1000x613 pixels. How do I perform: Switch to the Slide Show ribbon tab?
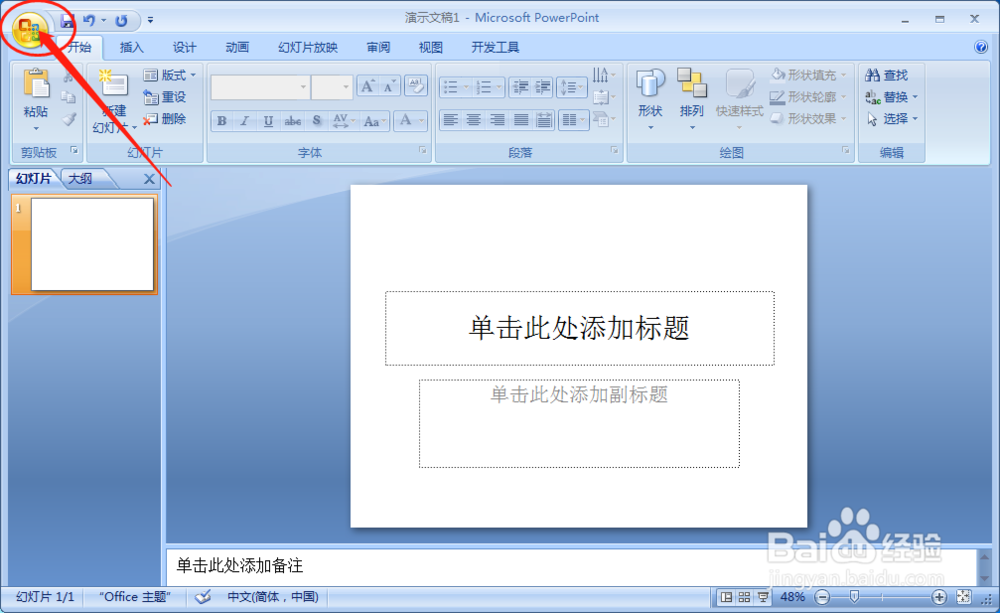307,47
